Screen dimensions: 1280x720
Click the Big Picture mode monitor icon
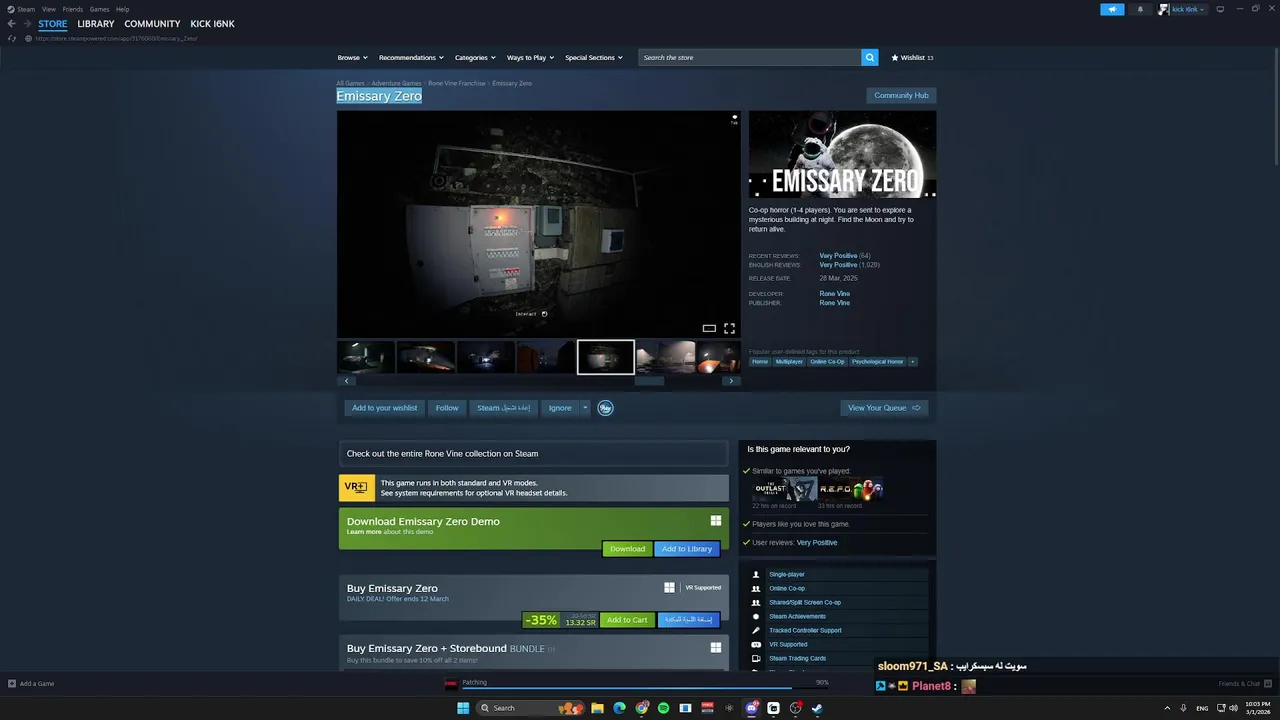click(x=1220, y=9)
